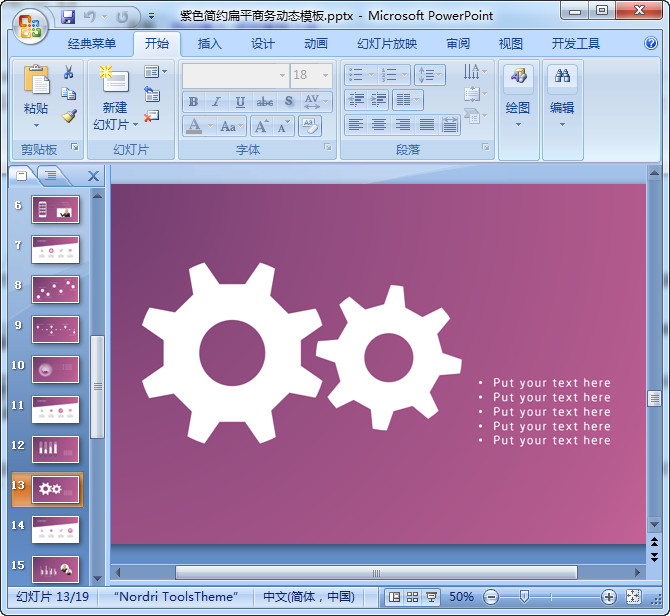Toggle italic formatting

(x=216, y=102)
